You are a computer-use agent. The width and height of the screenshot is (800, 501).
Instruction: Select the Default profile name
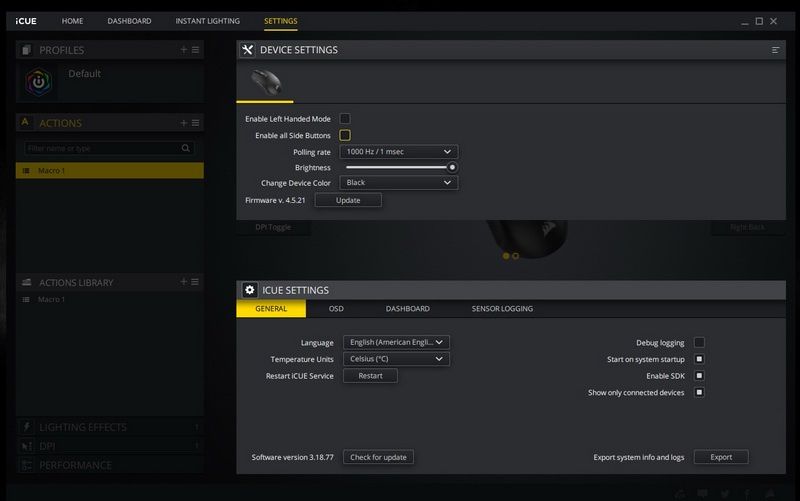(x=85, y=73)
